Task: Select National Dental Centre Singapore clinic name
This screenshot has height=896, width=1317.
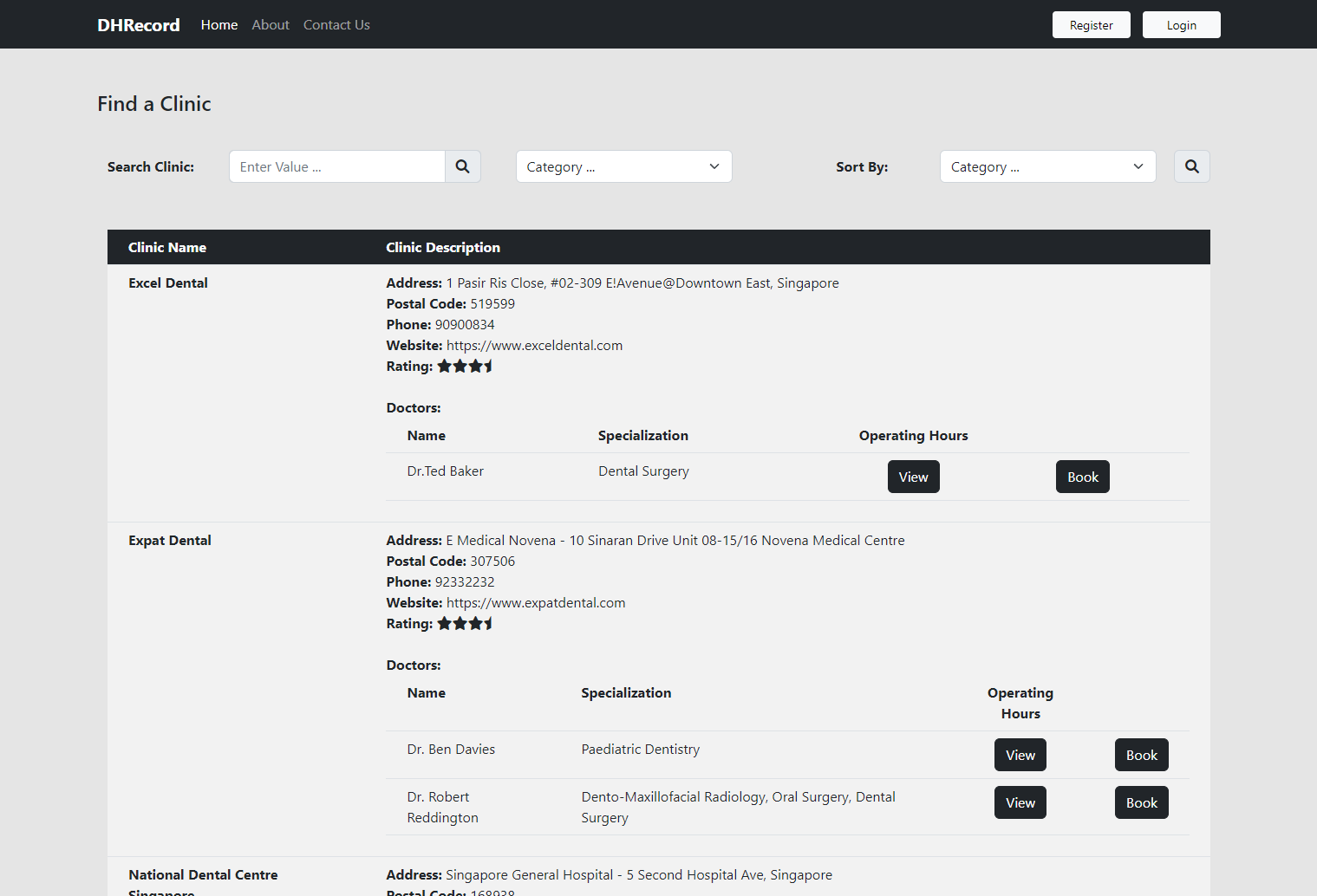Action: click(x=203, y=883)
